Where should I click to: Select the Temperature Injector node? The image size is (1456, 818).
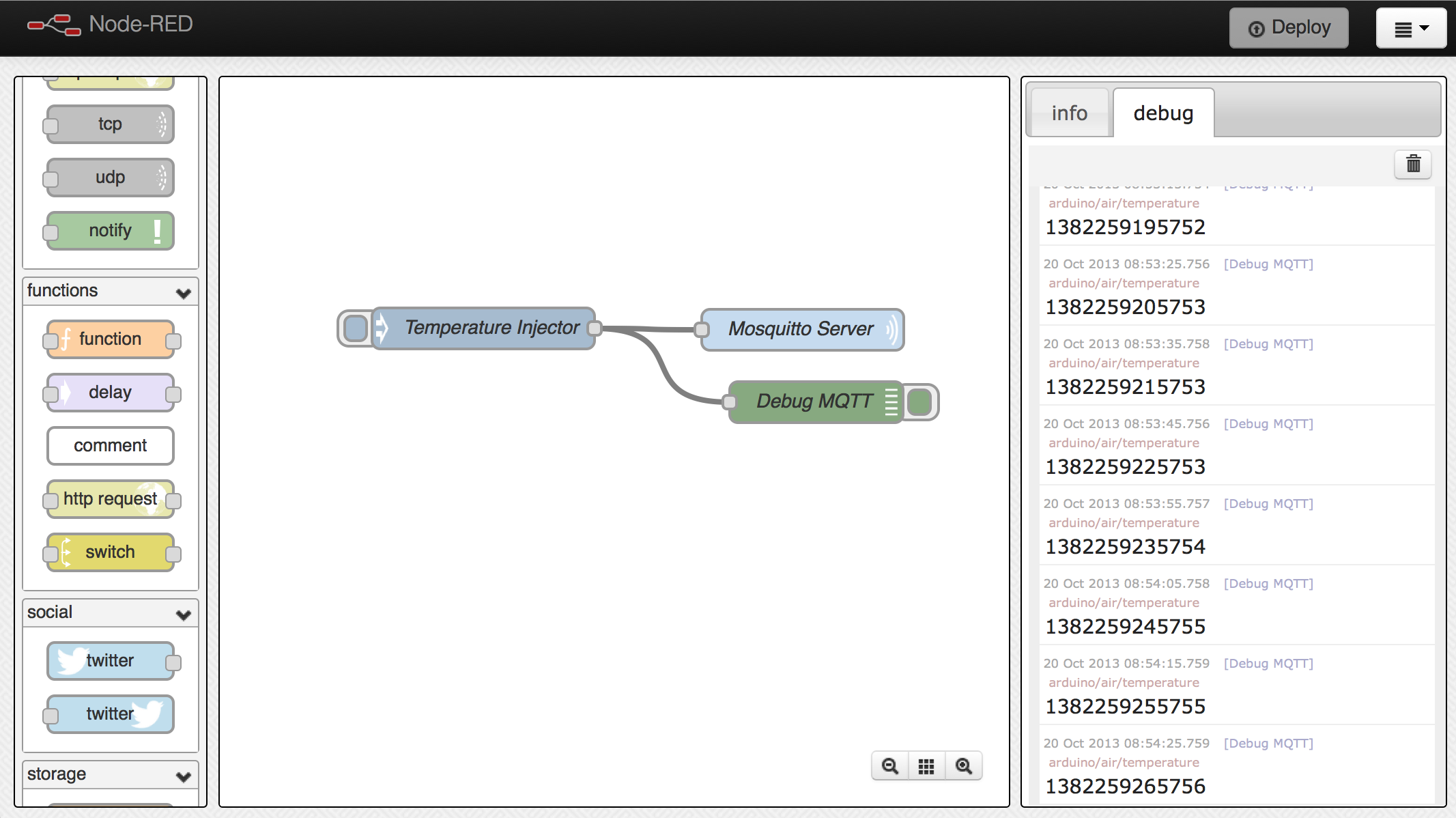483,328
